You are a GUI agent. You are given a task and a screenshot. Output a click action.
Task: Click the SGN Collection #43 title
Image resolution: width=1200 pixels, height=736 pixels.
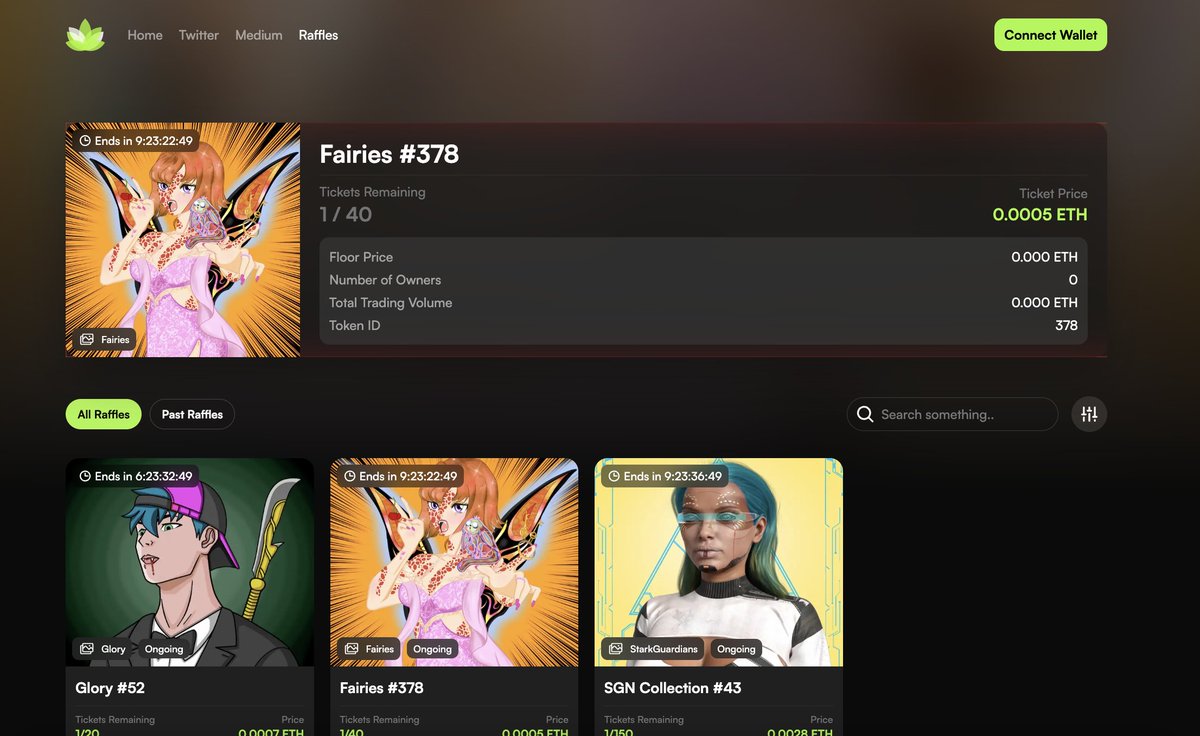pyautogui.click(x=673, y=688)
